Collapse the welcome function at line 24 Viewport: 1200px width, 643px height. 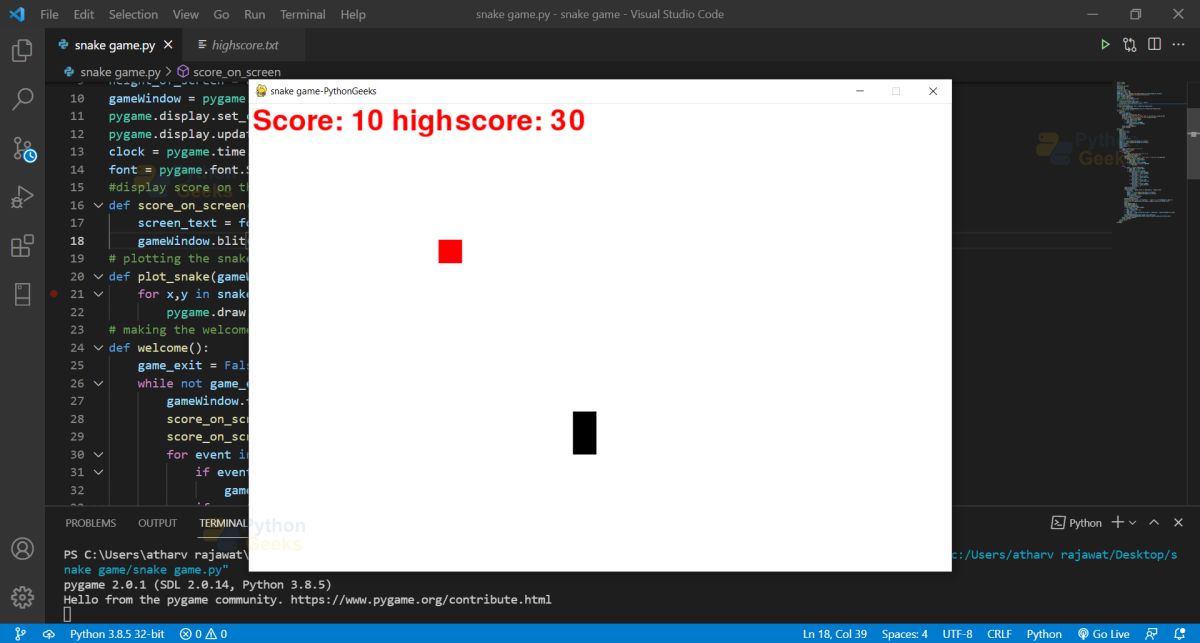click(98, 348)
